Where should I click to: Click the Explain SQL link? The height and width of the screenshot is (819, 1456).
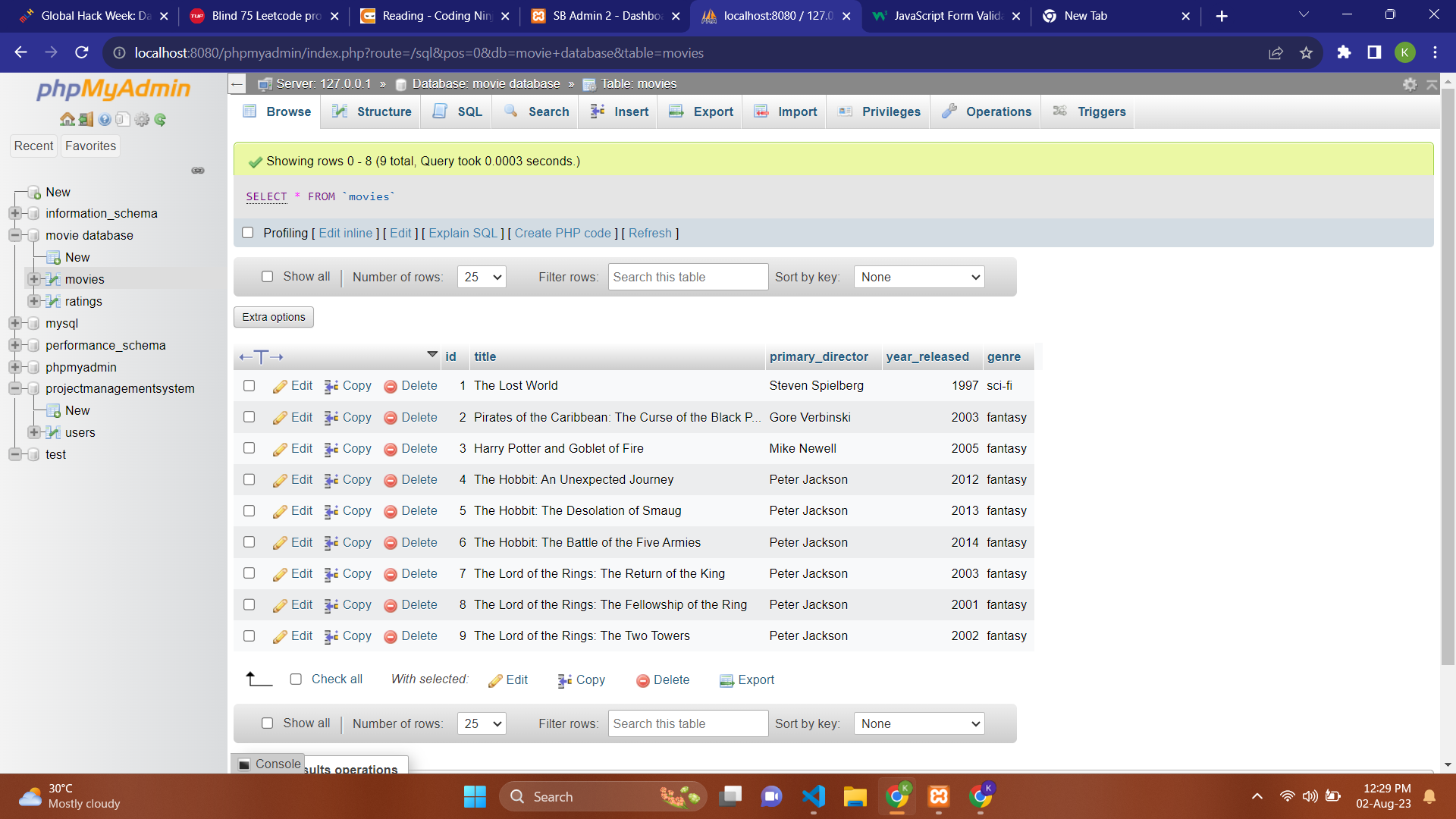click(x=463, y=233)
